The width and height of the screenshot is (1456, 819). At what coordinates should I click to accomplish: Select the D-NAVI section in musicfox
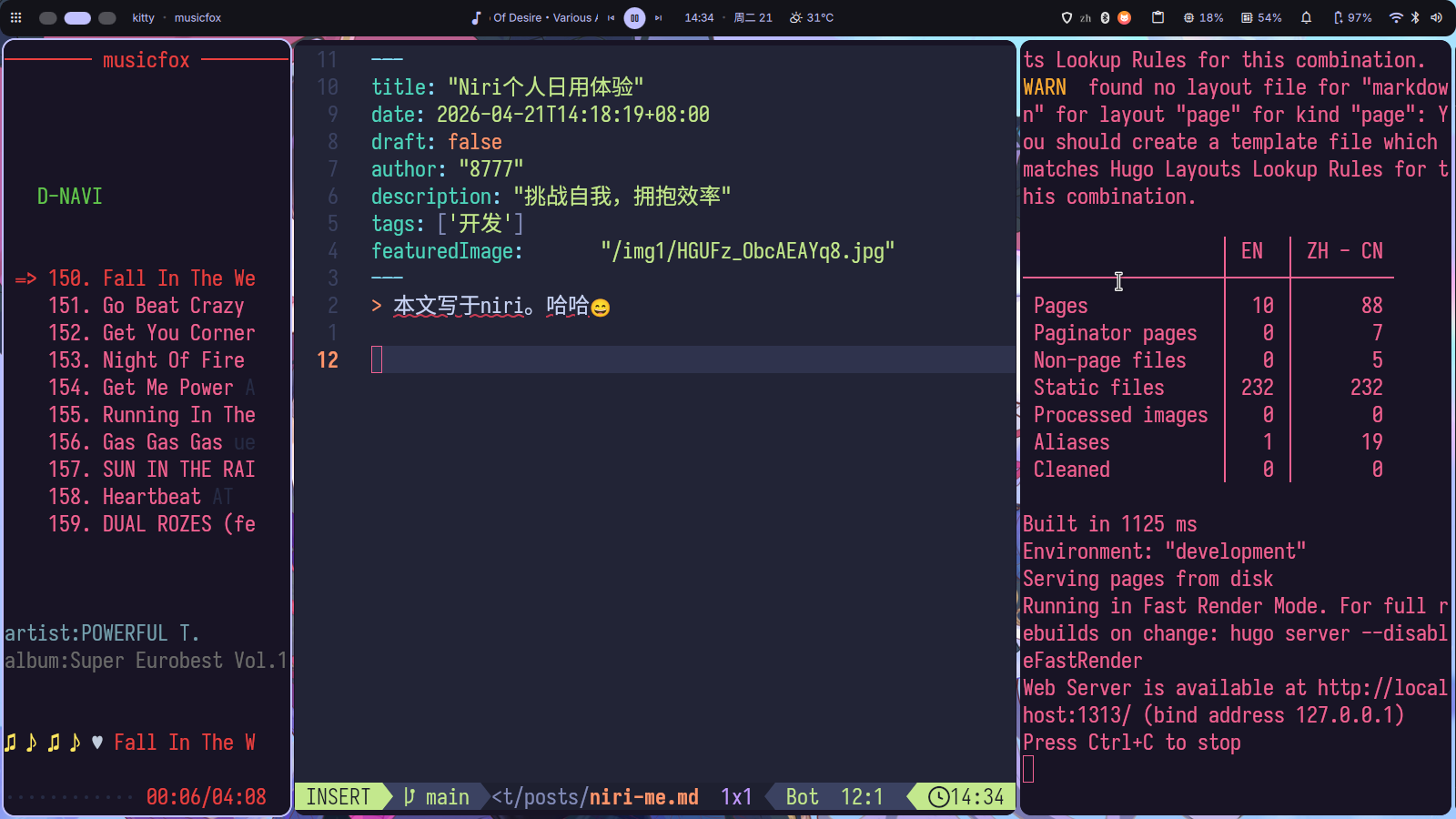70,196
